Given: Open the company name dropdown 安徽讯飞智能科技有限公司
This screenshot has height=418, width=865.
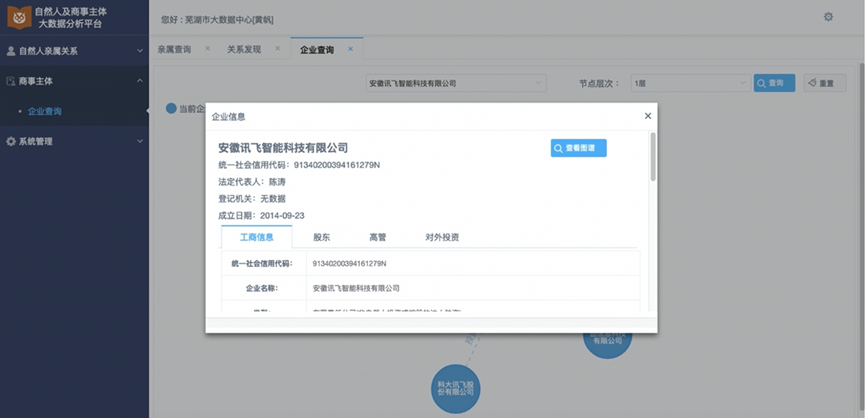Looking at the screenshot, I should [456, 83].
